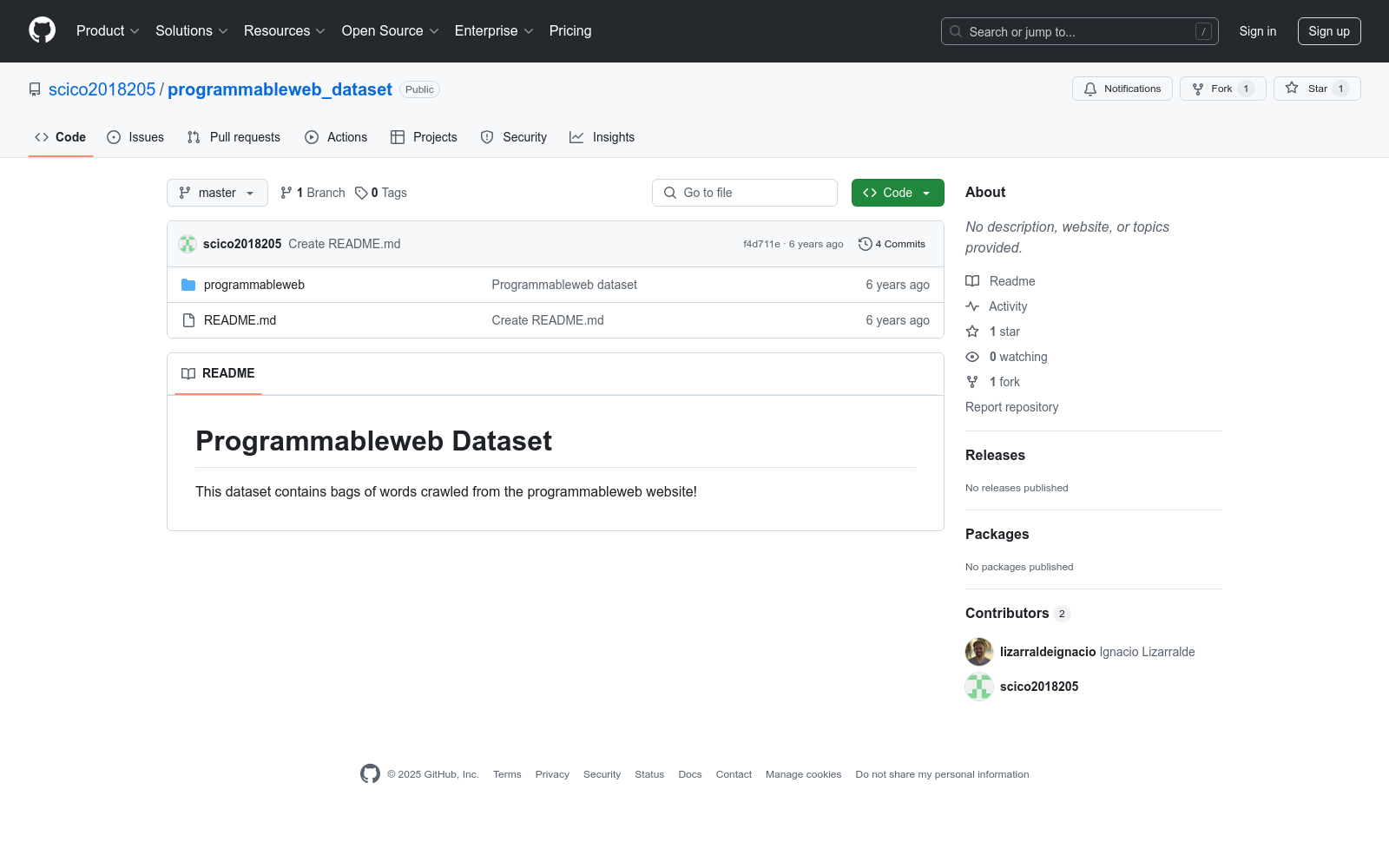The width and height of the screenshot is (1389, 868).
Task: Click lizarraldeignacio contributor avatar
Action: click(x=979, y=652)
